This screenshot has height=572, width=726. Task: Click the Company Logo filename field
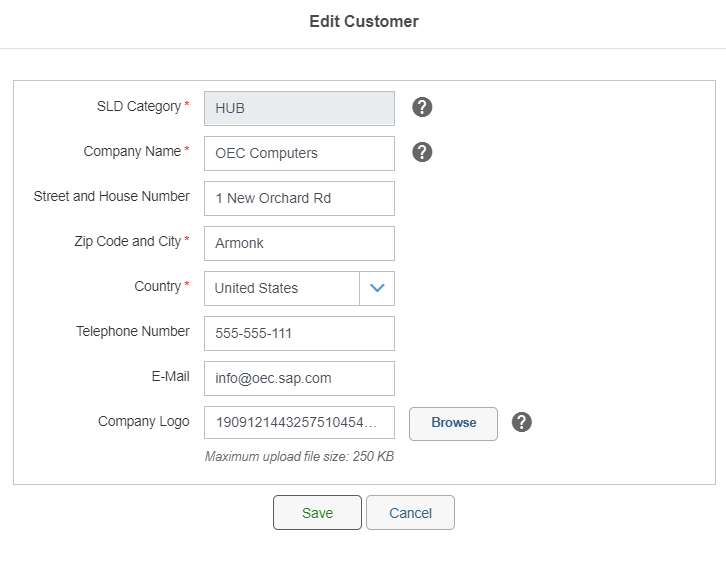(x=299, y=423)
